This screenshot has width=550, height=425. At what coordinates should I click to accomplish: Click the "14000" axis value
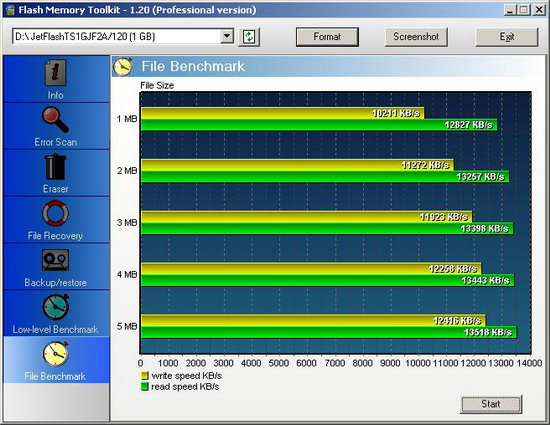tap(529, 363)
